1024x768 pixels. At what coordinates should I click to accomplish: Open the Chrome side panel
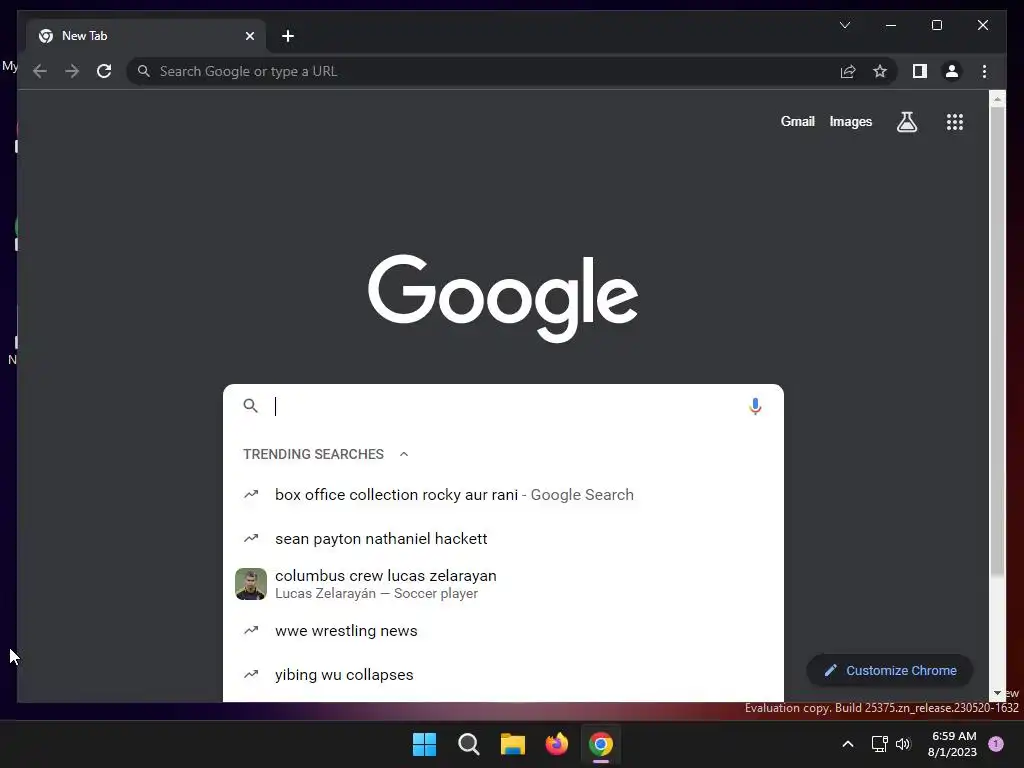tap(920, 71)
